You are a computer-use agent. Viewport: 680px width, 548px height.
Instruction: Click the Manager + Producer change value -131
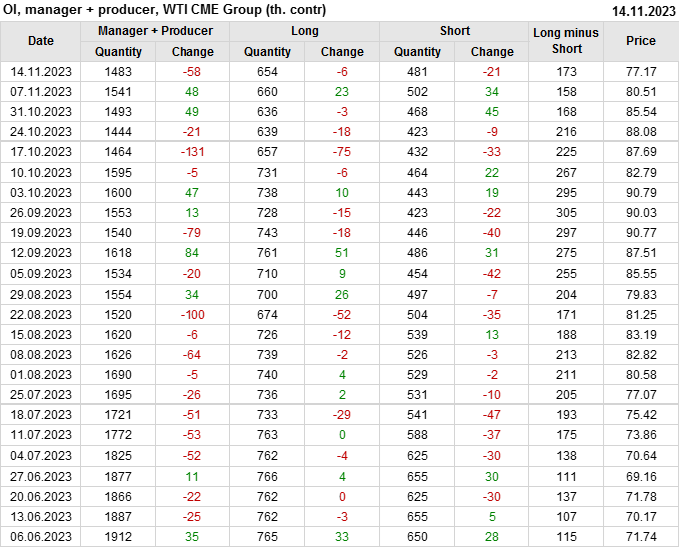tap(193, 151)
